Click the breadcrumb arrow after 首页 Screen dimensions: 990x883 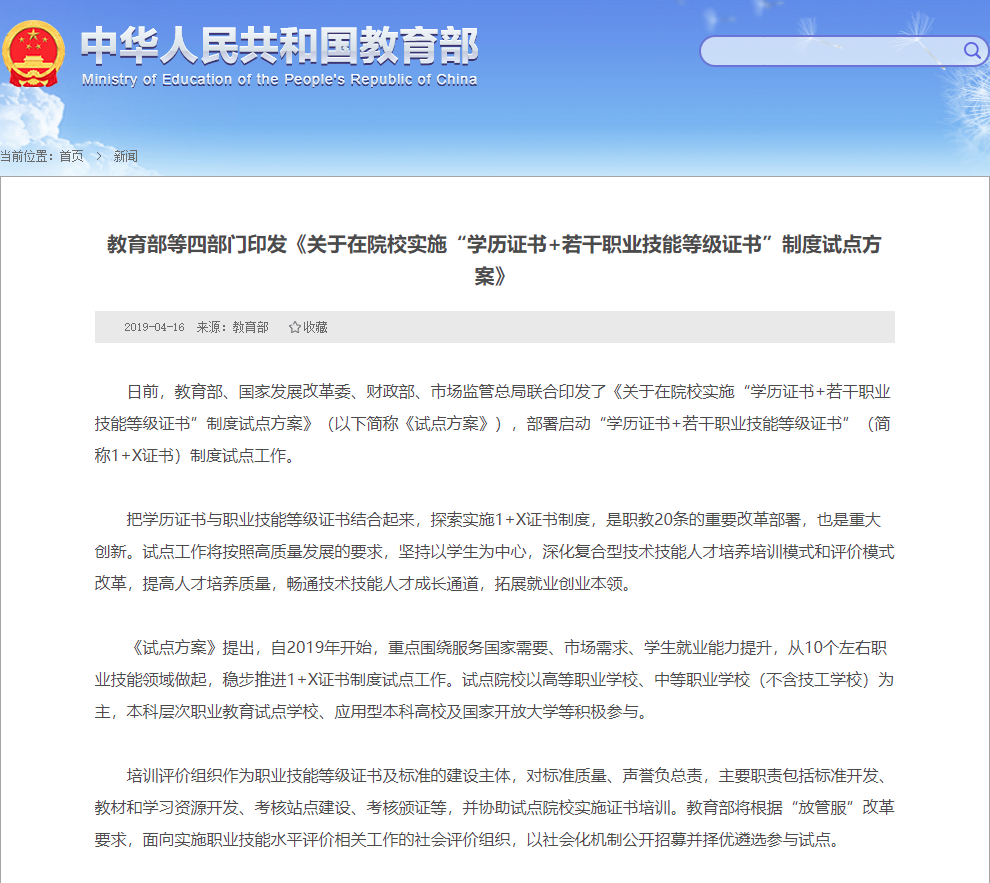[99, 156]
